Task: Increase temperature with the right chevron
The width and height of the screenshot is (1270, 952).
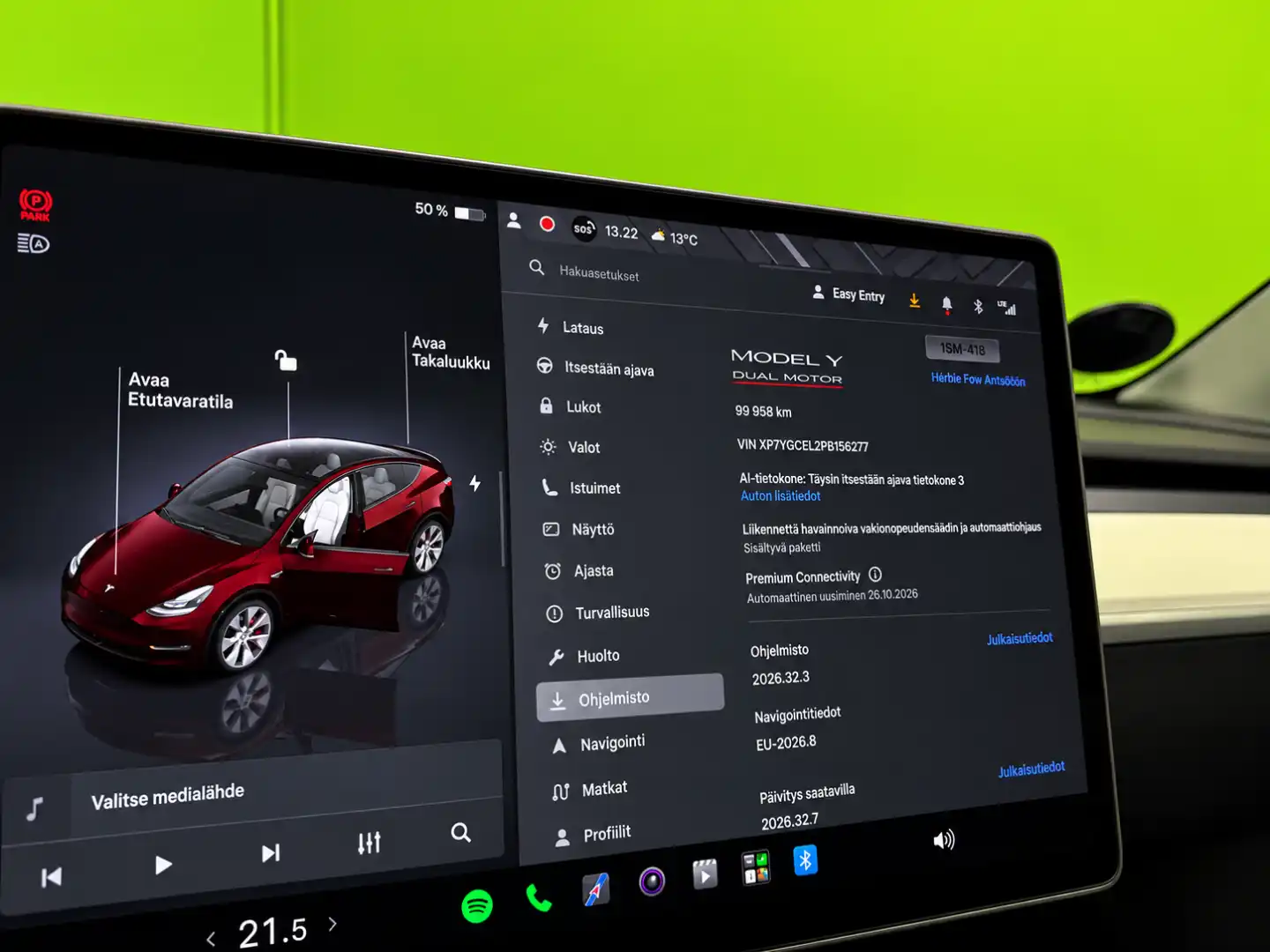Action: point(332,924)
